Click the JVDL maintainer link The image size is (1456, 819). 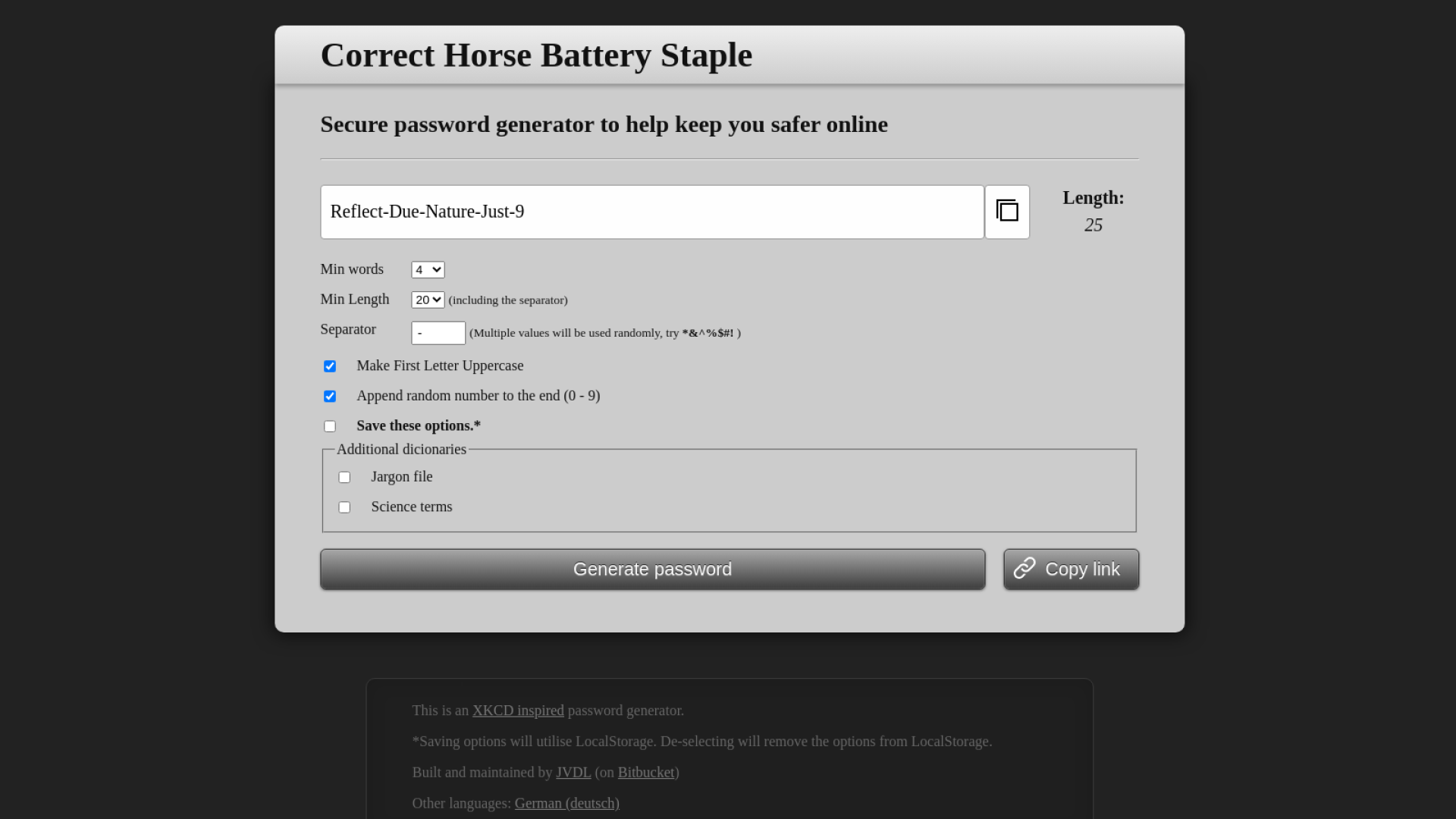pyautogui.click(x=573, y=772)
